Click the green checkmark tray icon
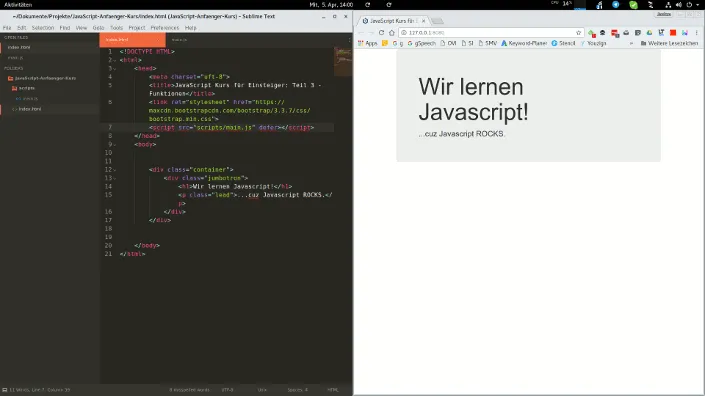Screen dimensions: 705x396 tap(633, 5)
